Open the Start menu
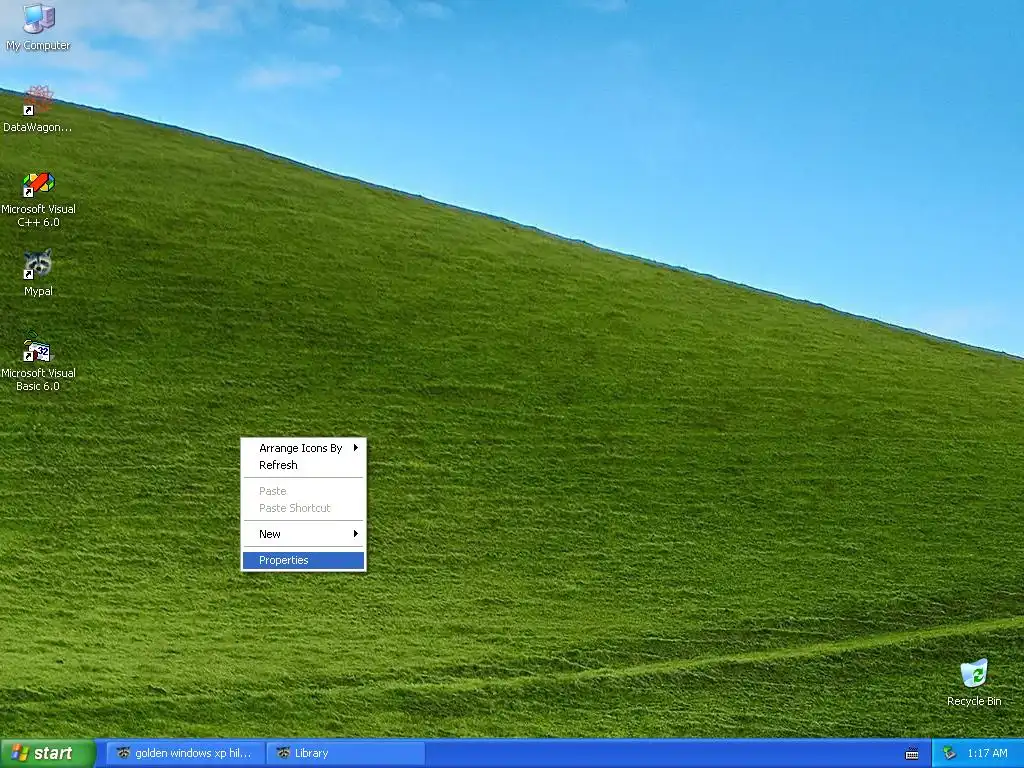This screenshot has height=768, width=1024. click(x=47, y=753)
